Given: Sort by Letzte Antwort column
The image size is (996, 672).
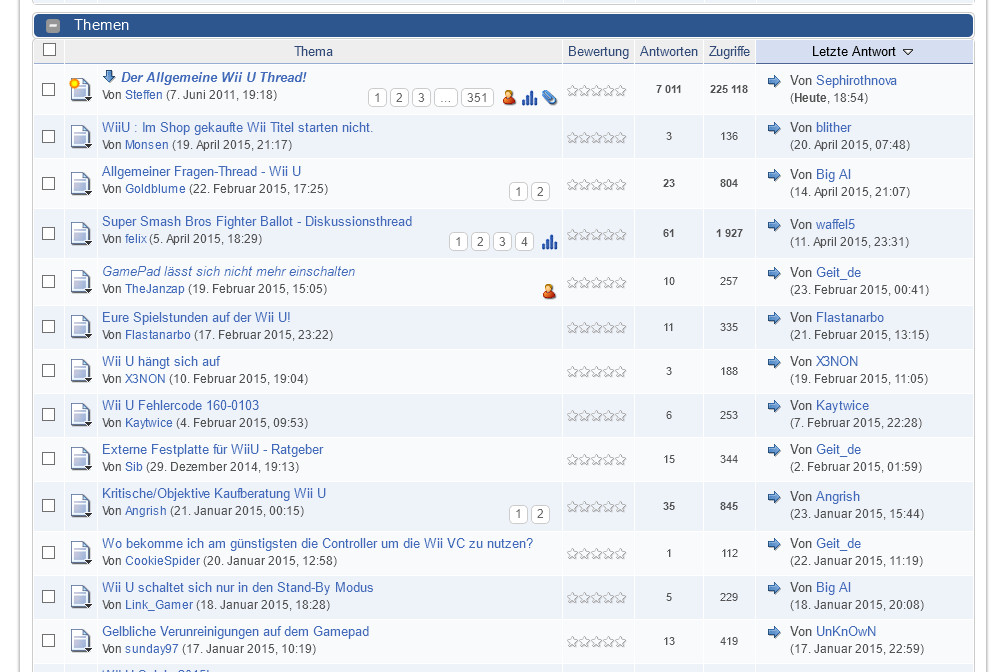Looking at the screenshot, I should (853, 51).
